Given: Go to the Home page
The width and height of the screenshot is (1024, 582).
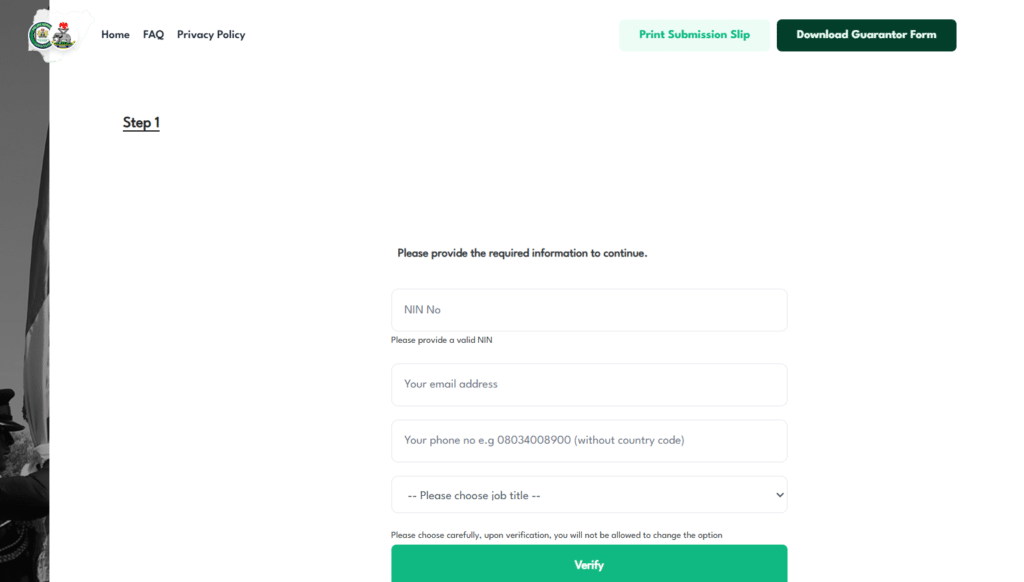Looking at the screenshot, I should [115, 35].
